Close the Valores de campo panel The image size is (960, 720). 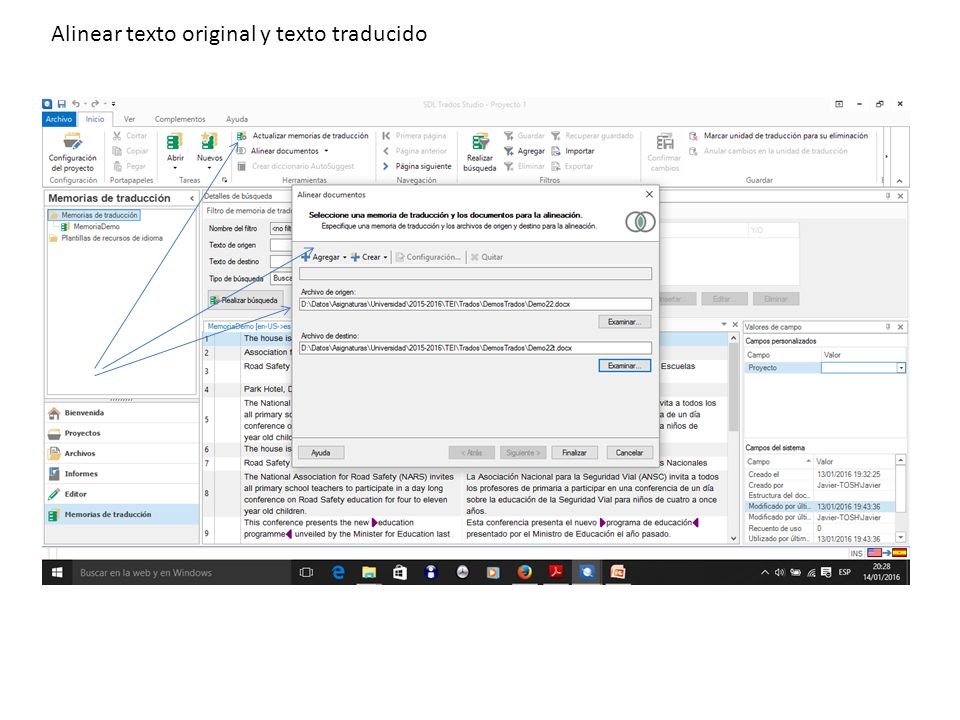pos(901,328)
